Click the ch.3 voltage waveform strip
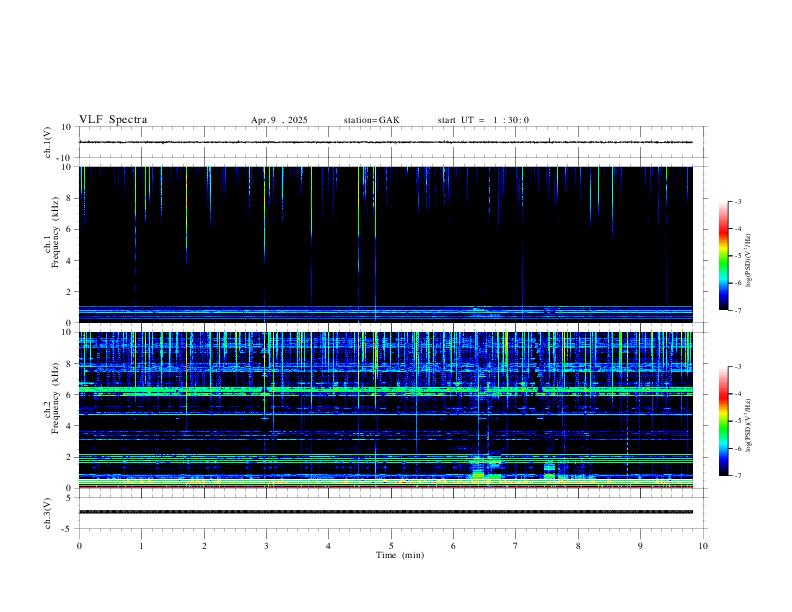Viewport: 792px width, 612px height. pos(385,512)
